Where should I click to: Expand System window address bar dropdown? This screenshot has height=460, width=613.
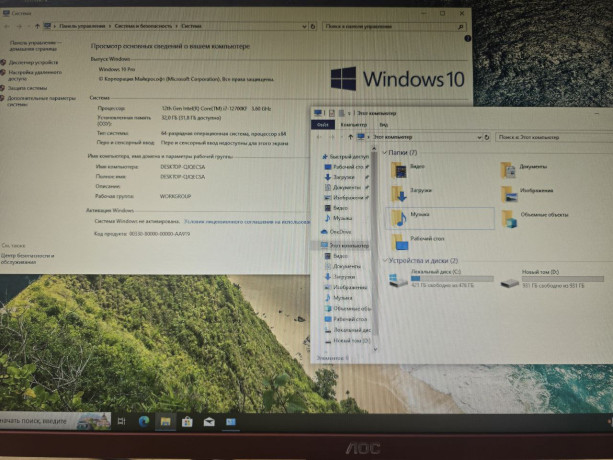[x=304, y=26]
